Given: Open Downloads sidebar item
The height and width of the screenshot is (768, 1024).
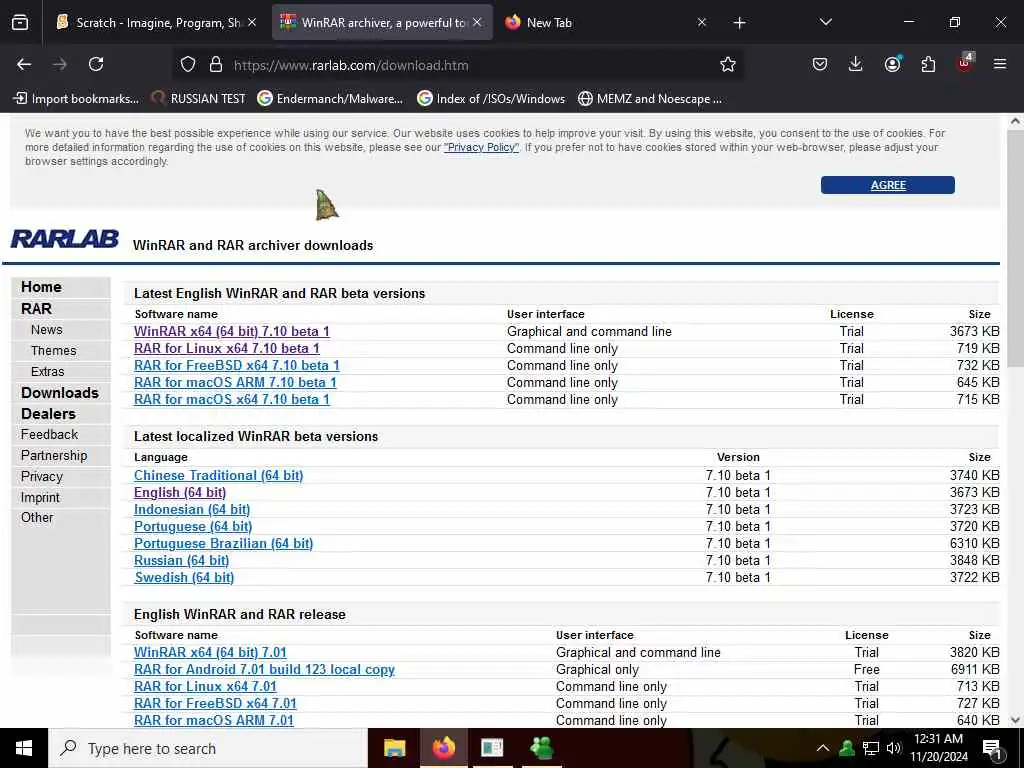Looking at the screenshot, I should coord(59,392).
